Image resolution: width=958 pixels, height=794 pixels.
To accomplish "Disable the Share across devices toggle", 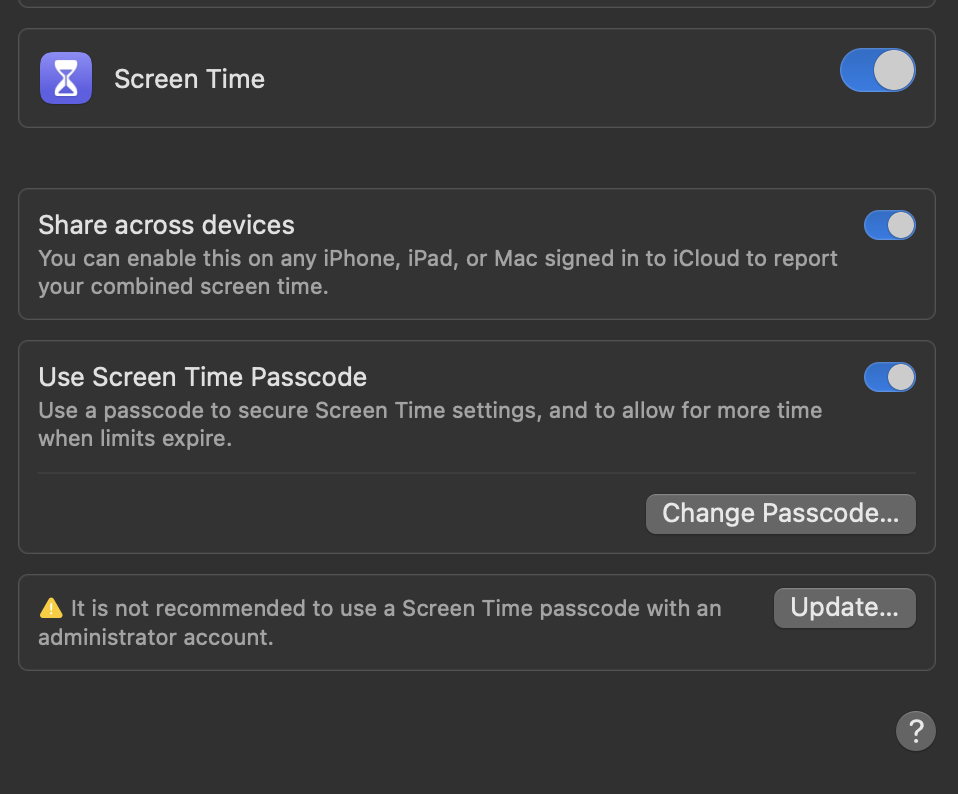I will [x=889, y=225].
